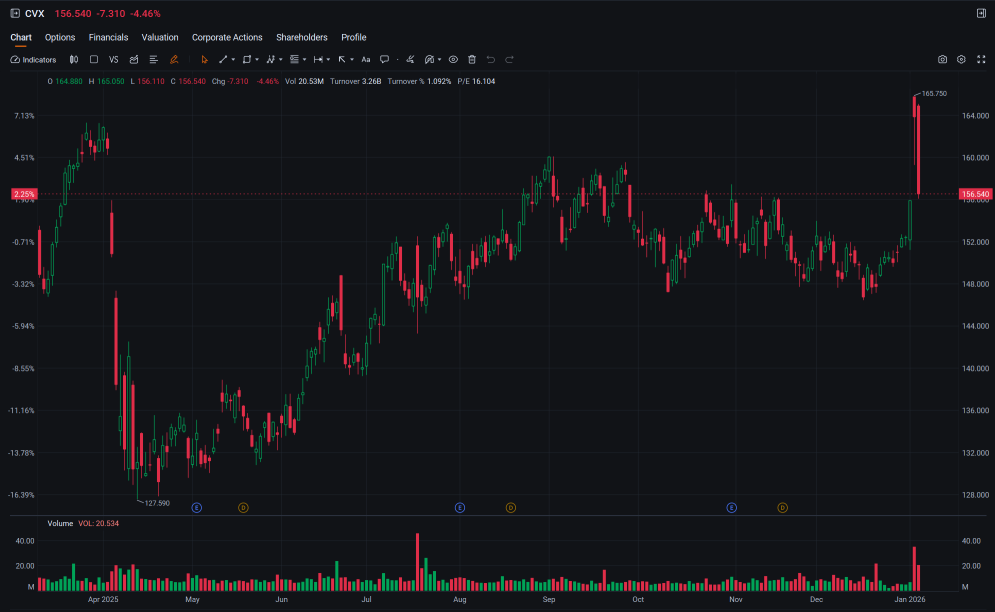Select the VS compare tool
The width and height of the screenshot is (995, 612).
114,60
